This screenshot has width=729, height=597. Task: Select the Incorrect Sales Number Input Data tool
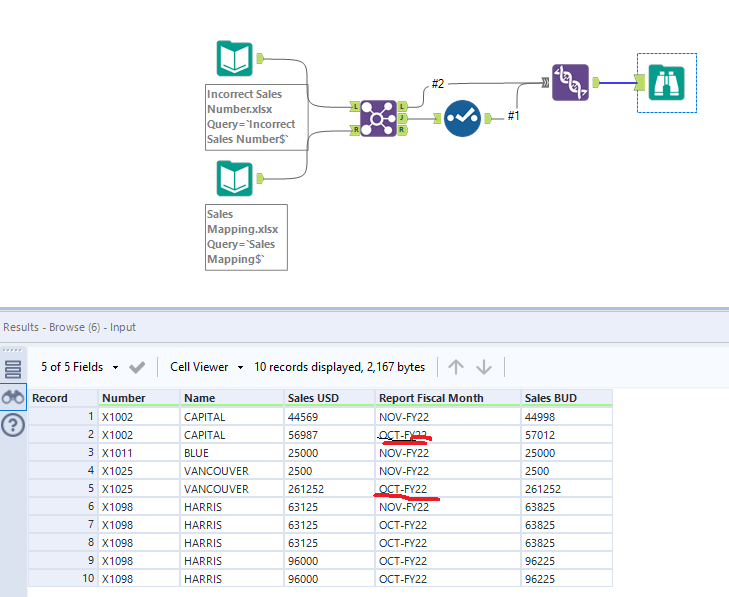[234, 59]
